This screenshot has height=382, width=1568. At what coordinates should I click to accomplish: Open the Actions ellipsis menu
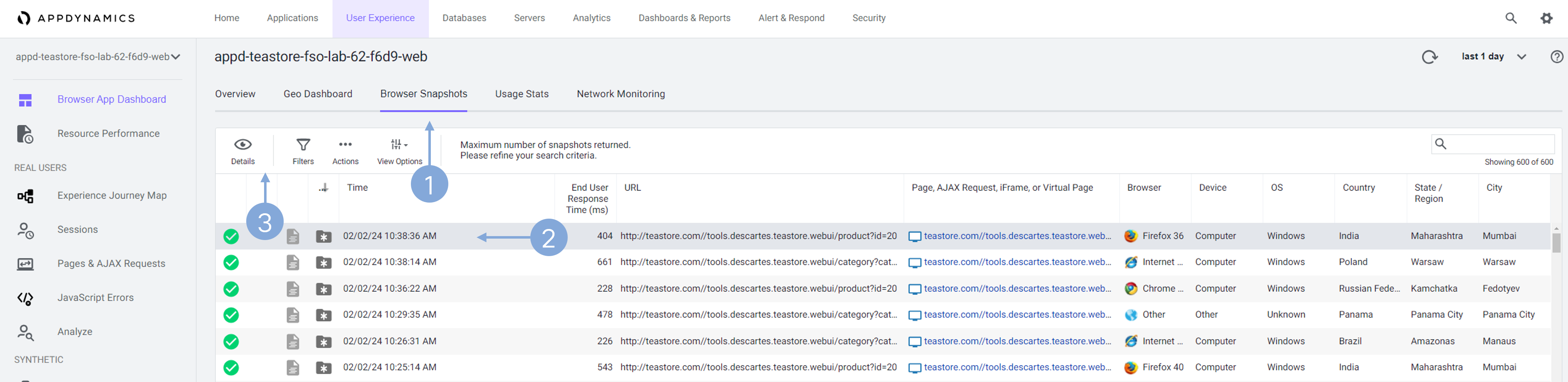[x=345, y=145]
